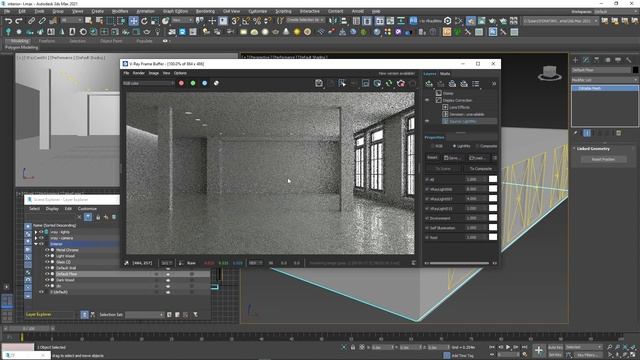Open the Customize menu in Scene Explorer
This screenshot has width=640, height=360.
(x=87, y=209)
